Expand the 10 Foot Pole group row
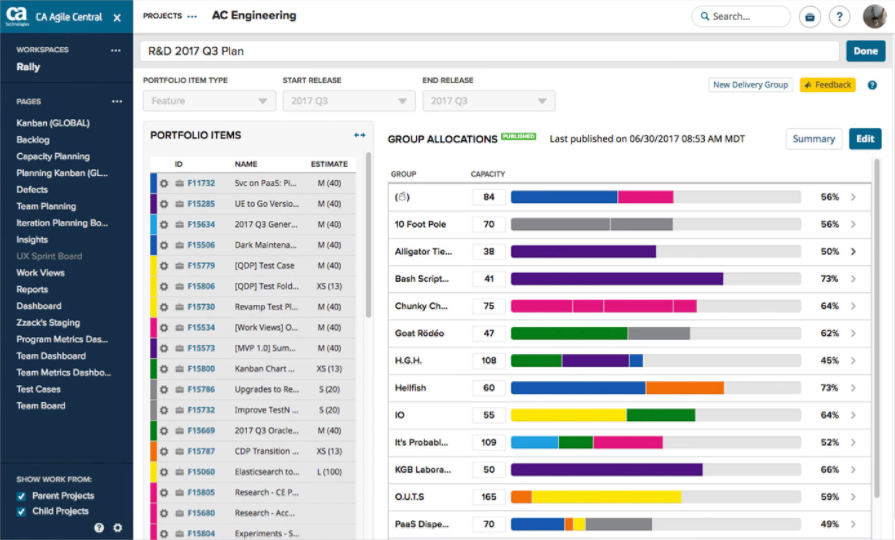 (x=853, y=225)
